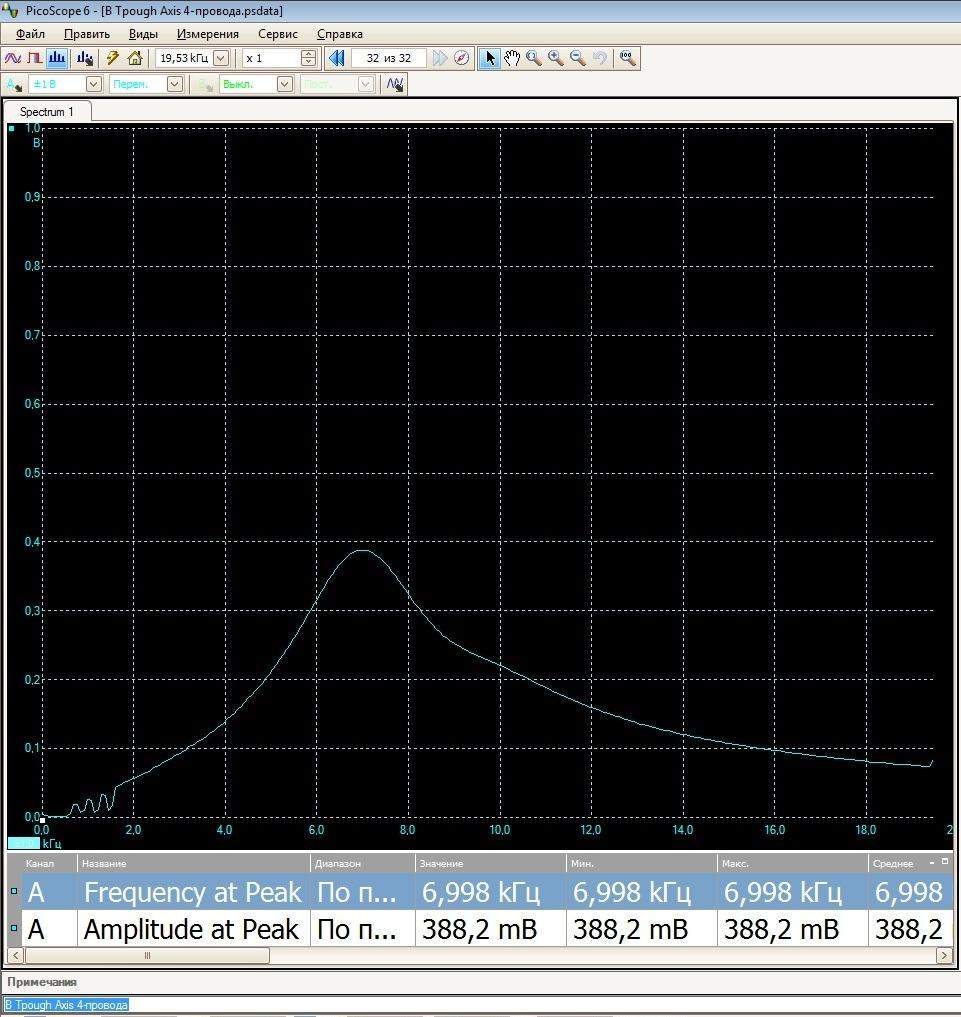Expand the ±1 В input range dropdown
This screenshot has width=961, height=1017.
point(93,84)
